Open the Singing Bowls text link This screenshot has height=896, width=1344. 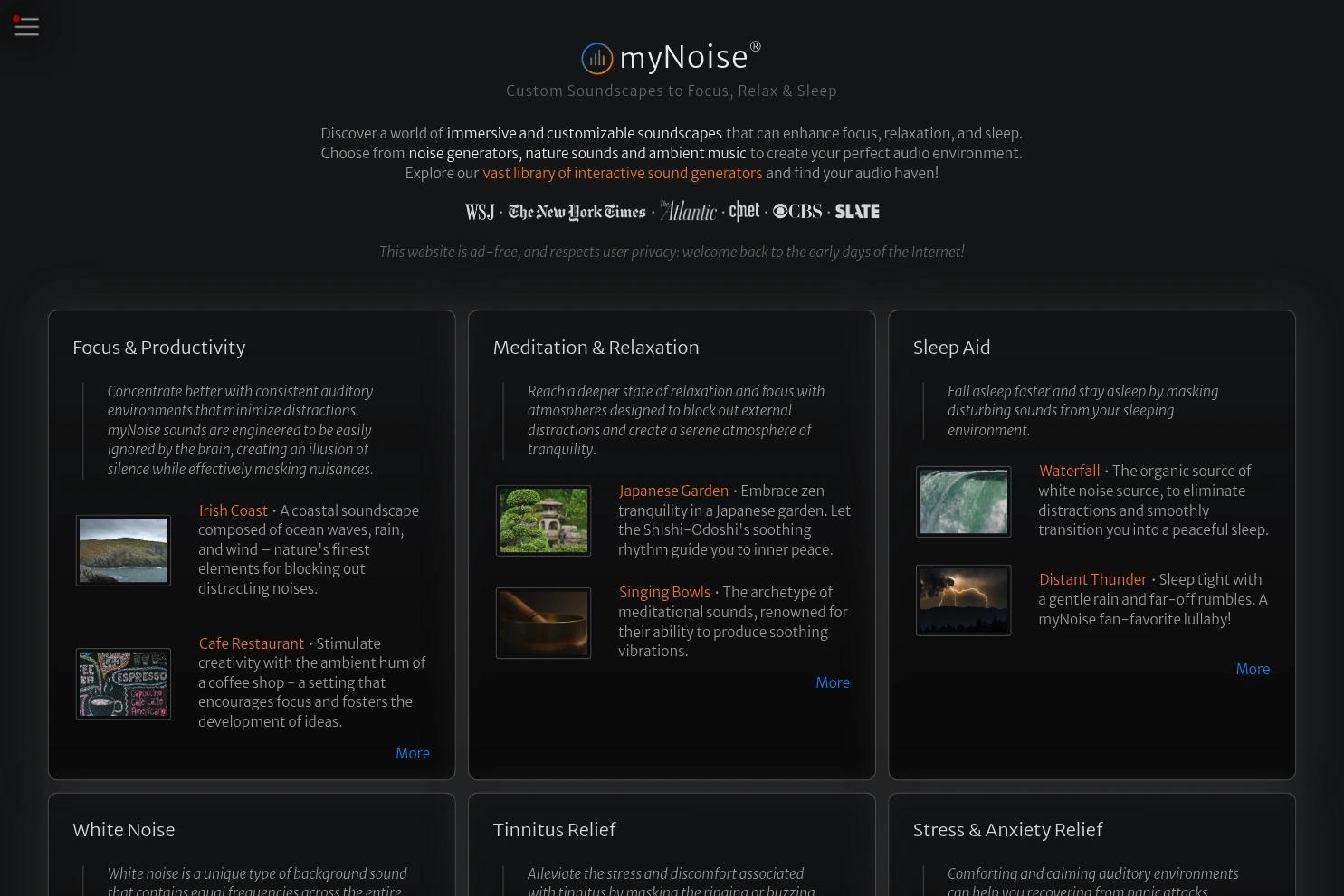pos(664,592)
